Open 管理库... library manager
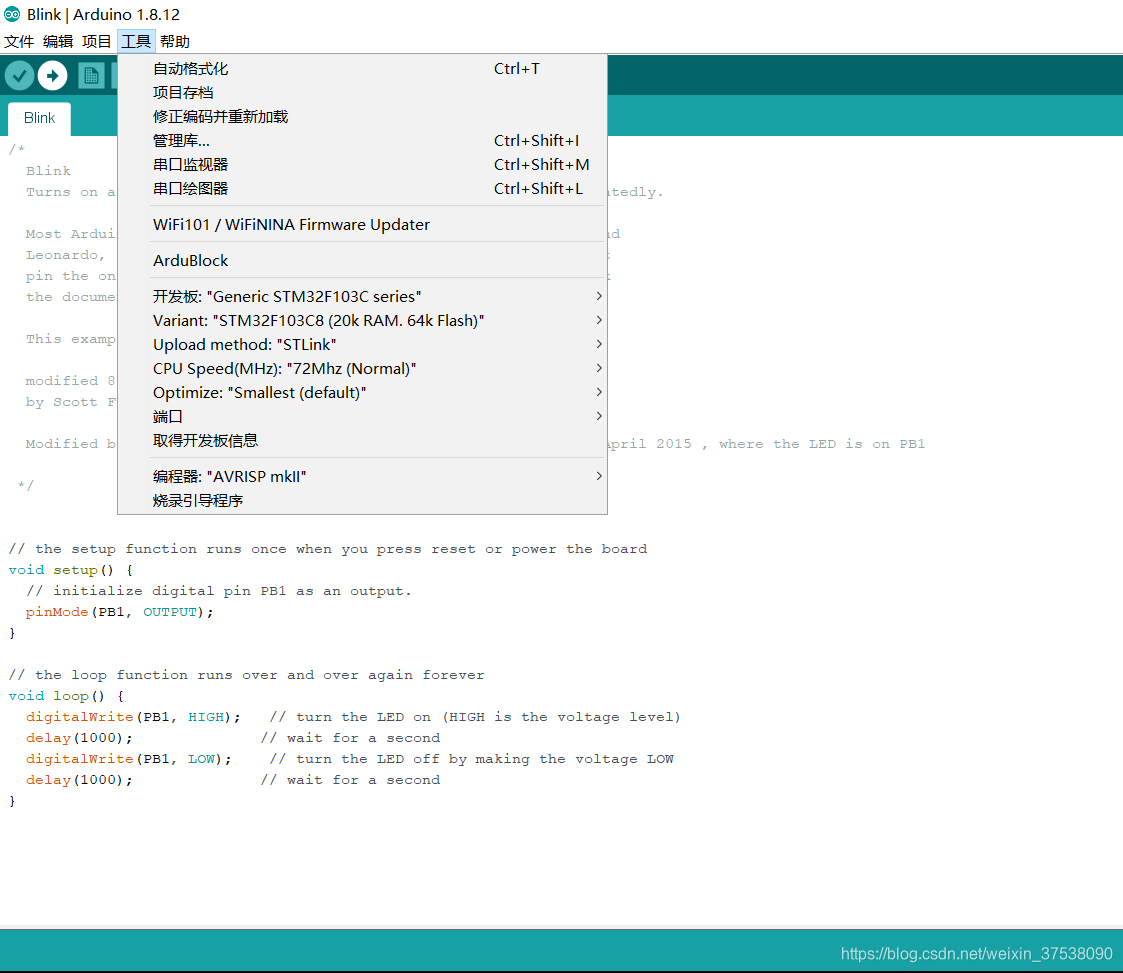The height and width of the screenshot is (973, 1123). pyautogui.click(x=362, y=140)
